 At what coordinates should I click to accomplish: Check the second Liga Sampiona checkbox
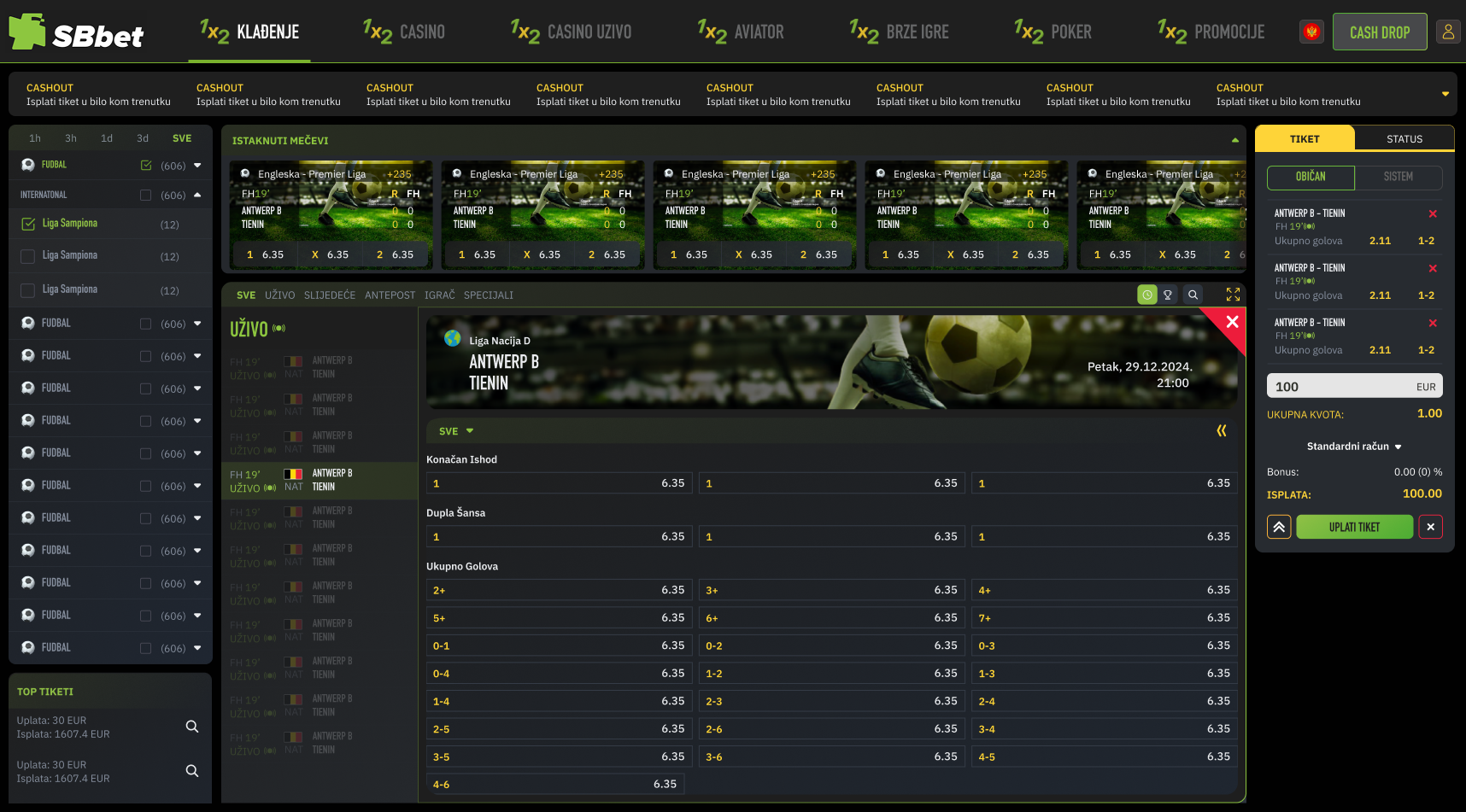(x=28, y=256)
